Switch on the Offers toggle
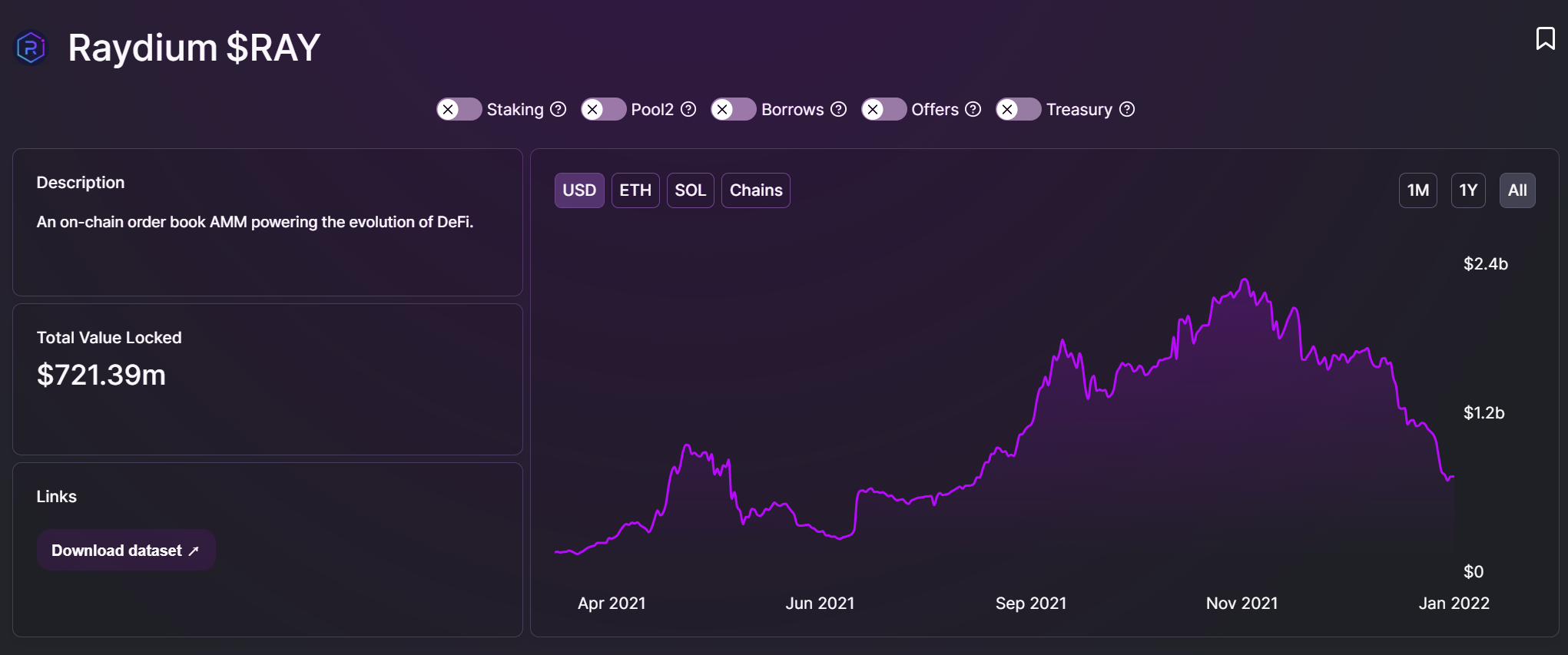The image size is (1568, 655). coord(883,109)
